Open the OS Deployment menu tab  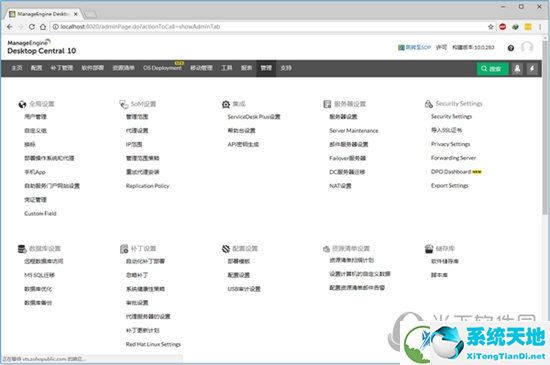click(162, 68)
